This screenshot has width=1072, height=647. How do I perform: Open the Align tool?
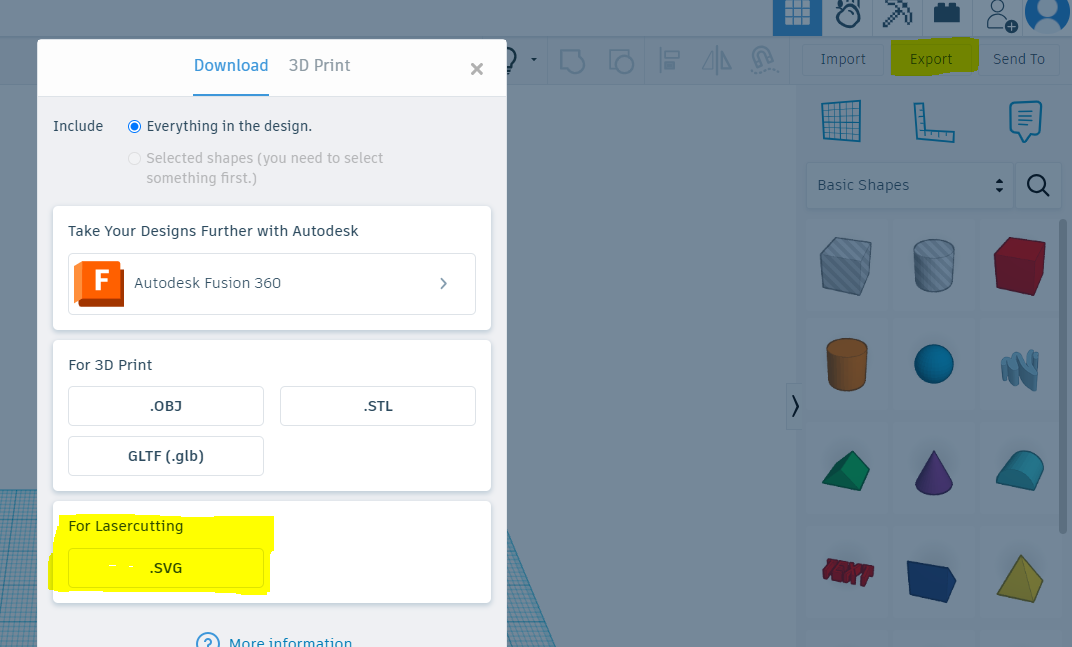tap(668, 61)
